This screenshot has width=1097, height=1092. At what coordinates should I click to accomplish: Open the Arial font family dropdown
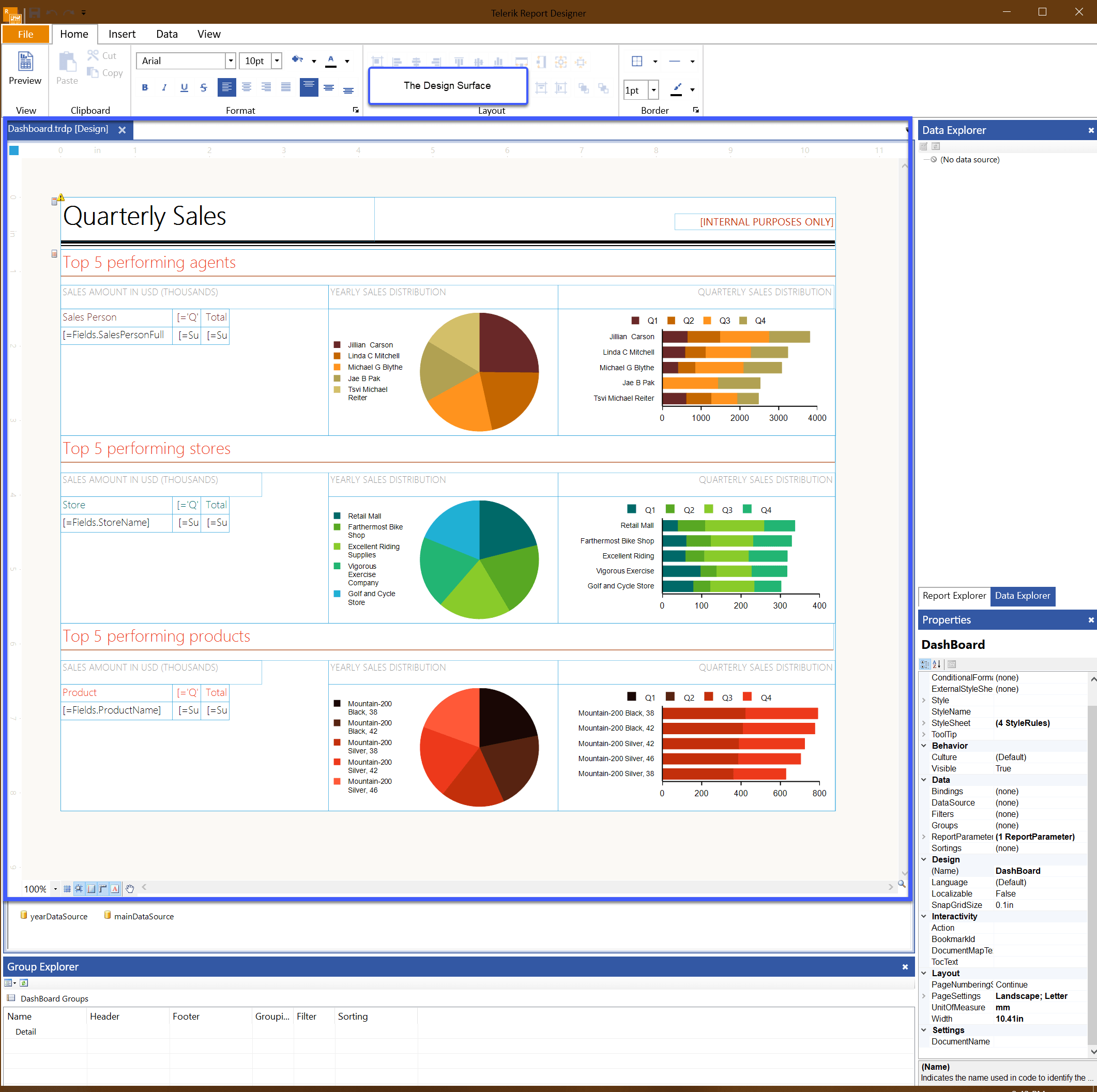pyautogui.click(x=231, y=61)
